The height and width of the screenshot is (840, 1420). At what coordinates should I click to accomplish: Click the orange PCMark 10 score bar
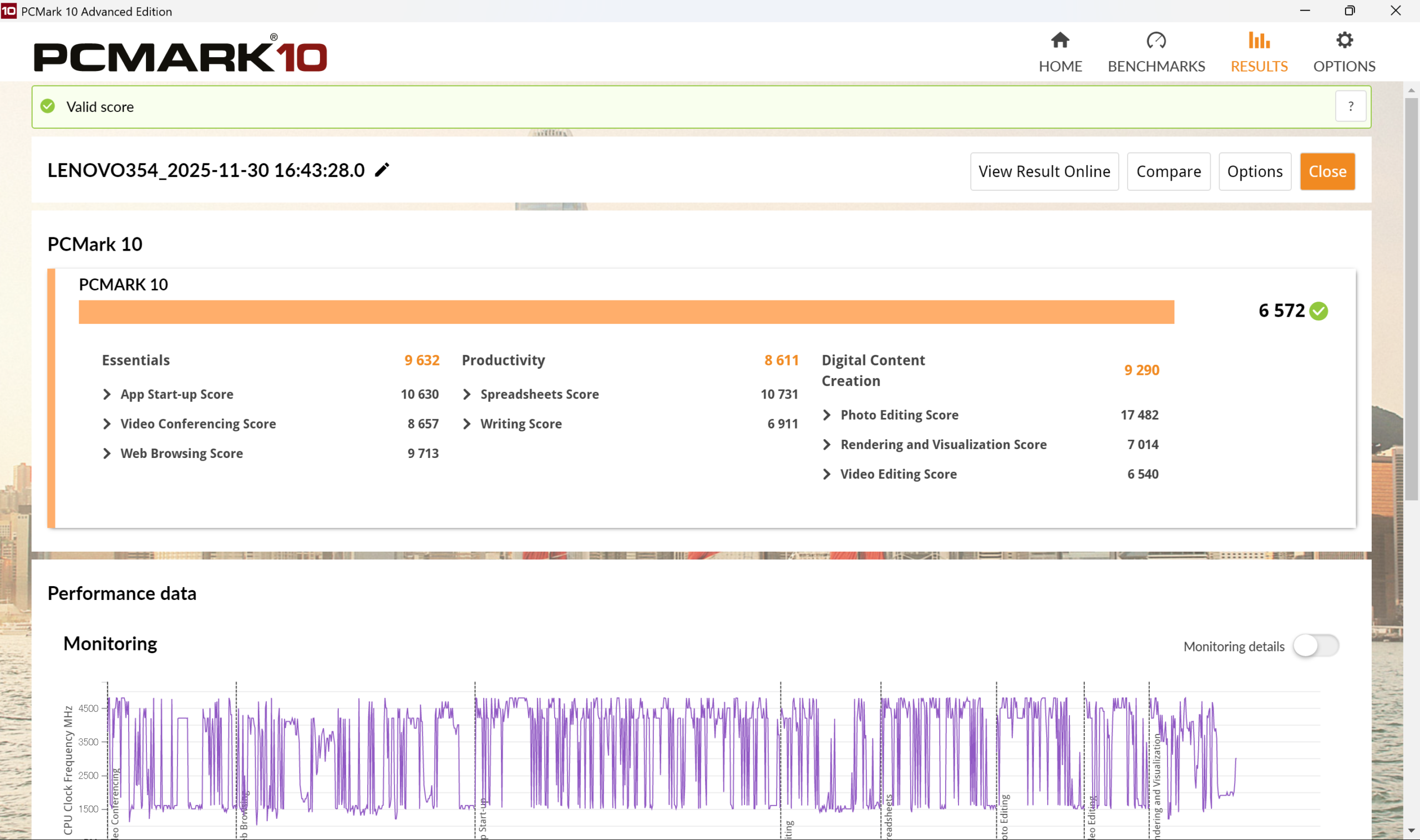tap(626, 312)
